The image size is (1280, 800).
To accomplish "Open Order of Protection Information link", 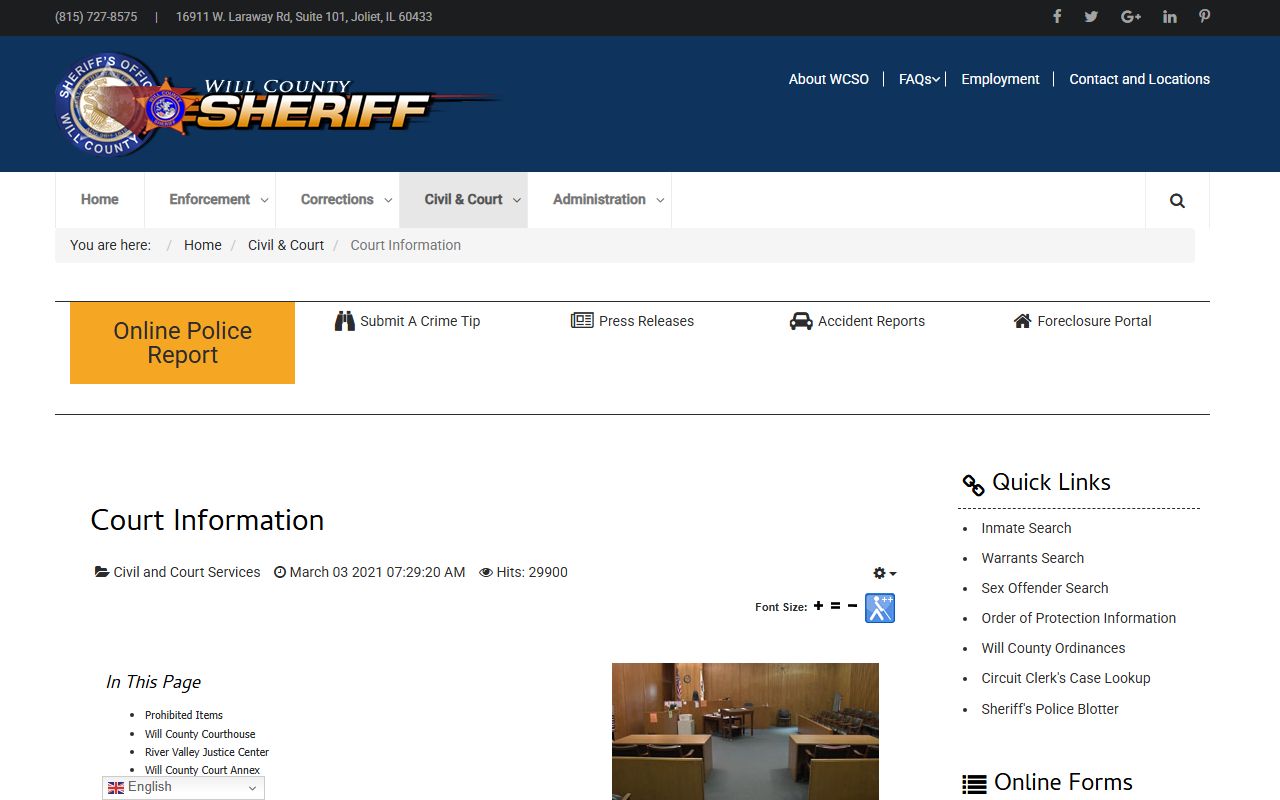I will pyautogui.click(x=1079, y=618).
